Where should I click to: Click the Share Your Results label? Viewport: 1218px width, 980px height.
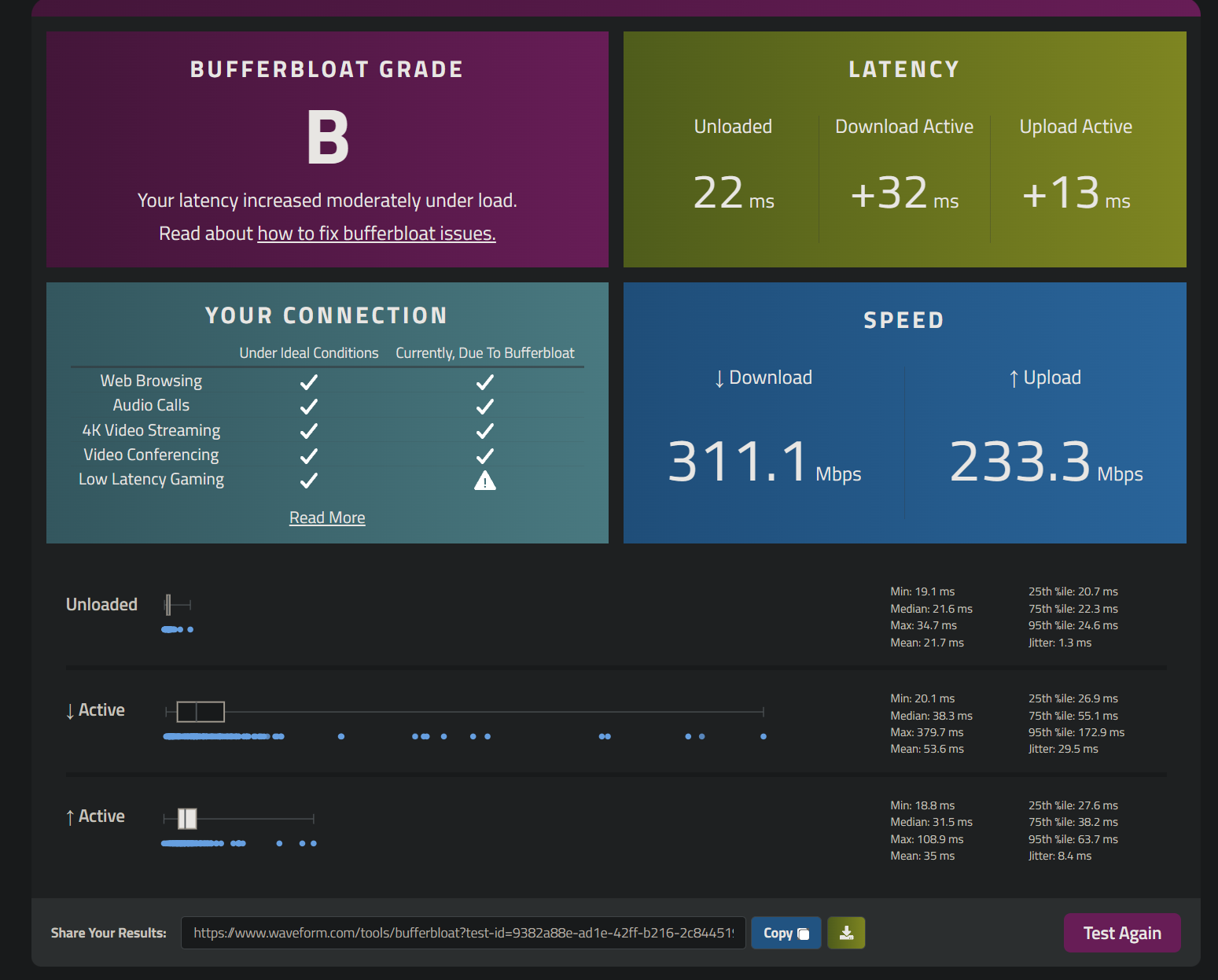[109, 933]
